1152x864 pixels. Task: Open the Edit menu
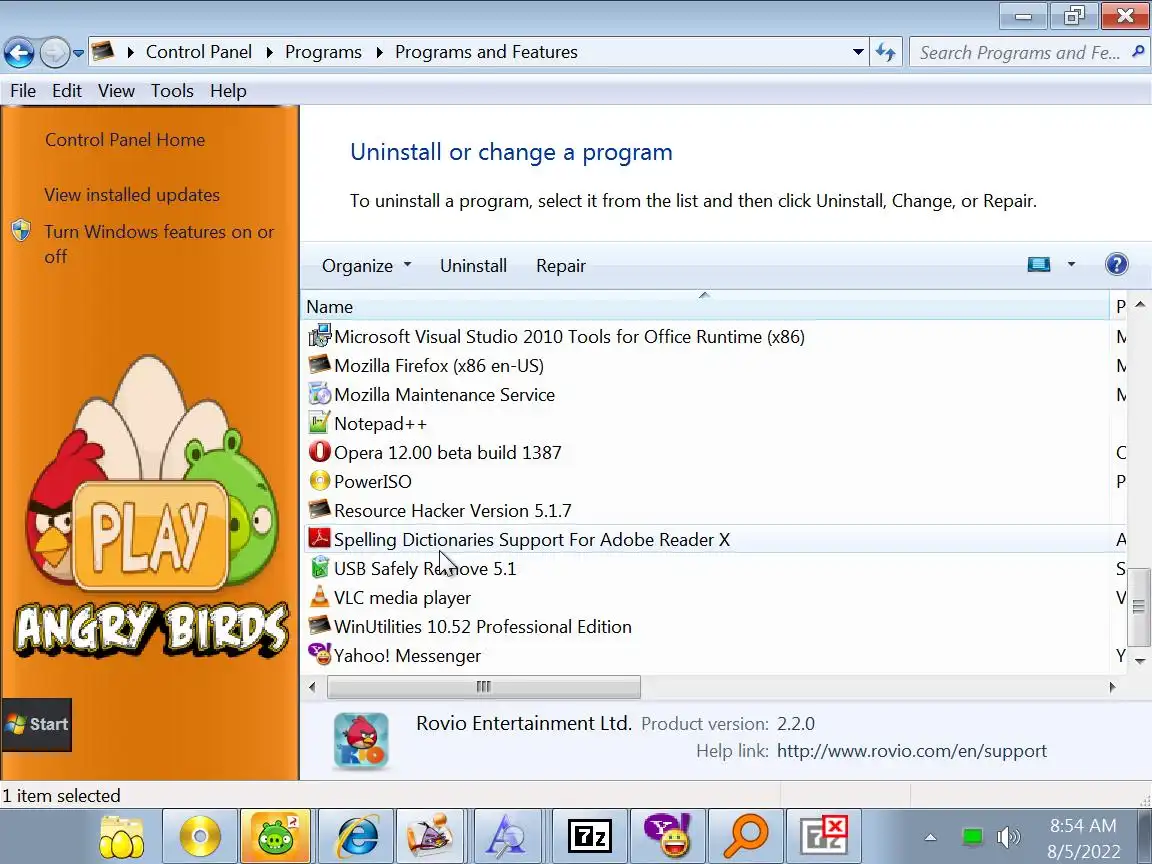67,91
